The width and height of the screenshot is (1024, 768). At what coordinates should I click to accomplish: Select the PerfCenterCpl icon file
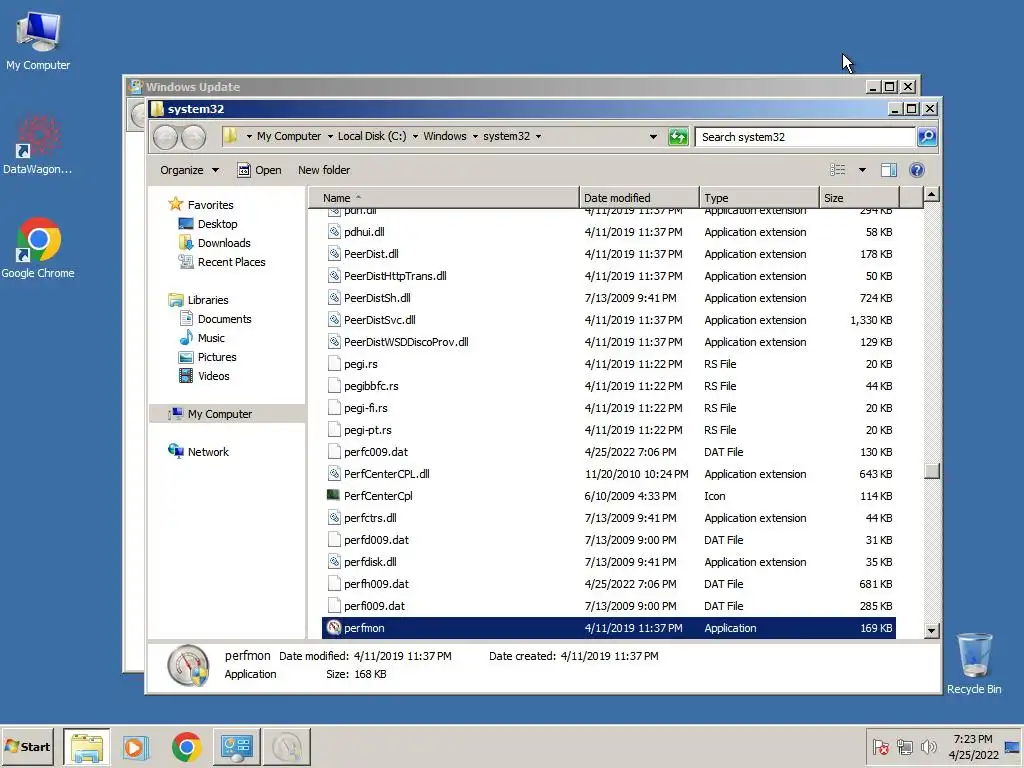point(334,496)
